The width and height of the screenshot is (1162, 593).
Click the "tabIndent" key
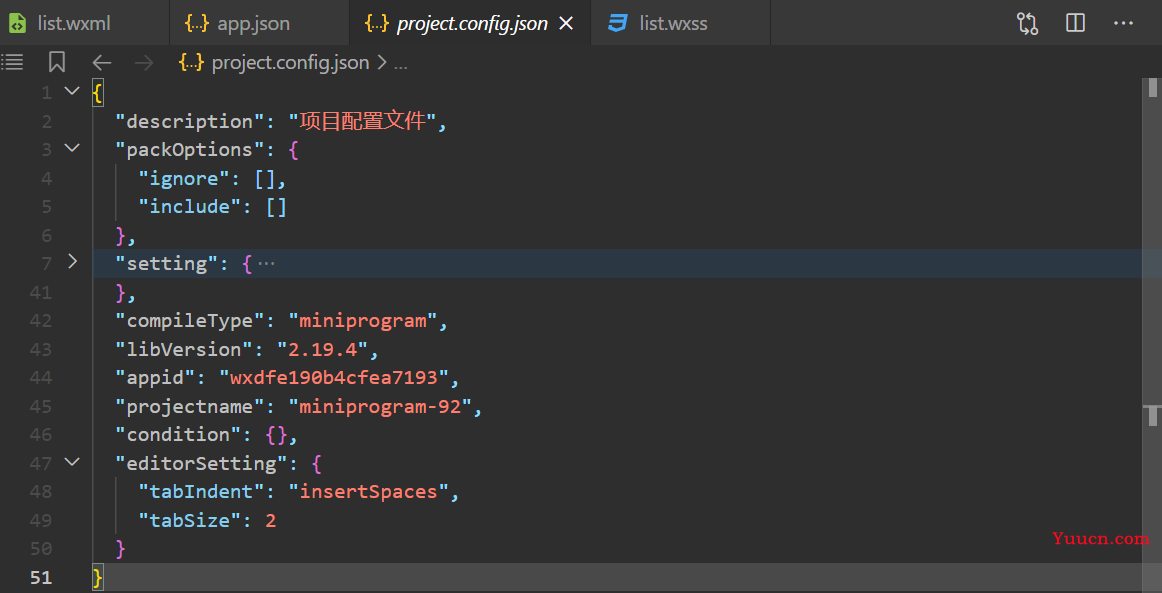[x=202, y=491]
